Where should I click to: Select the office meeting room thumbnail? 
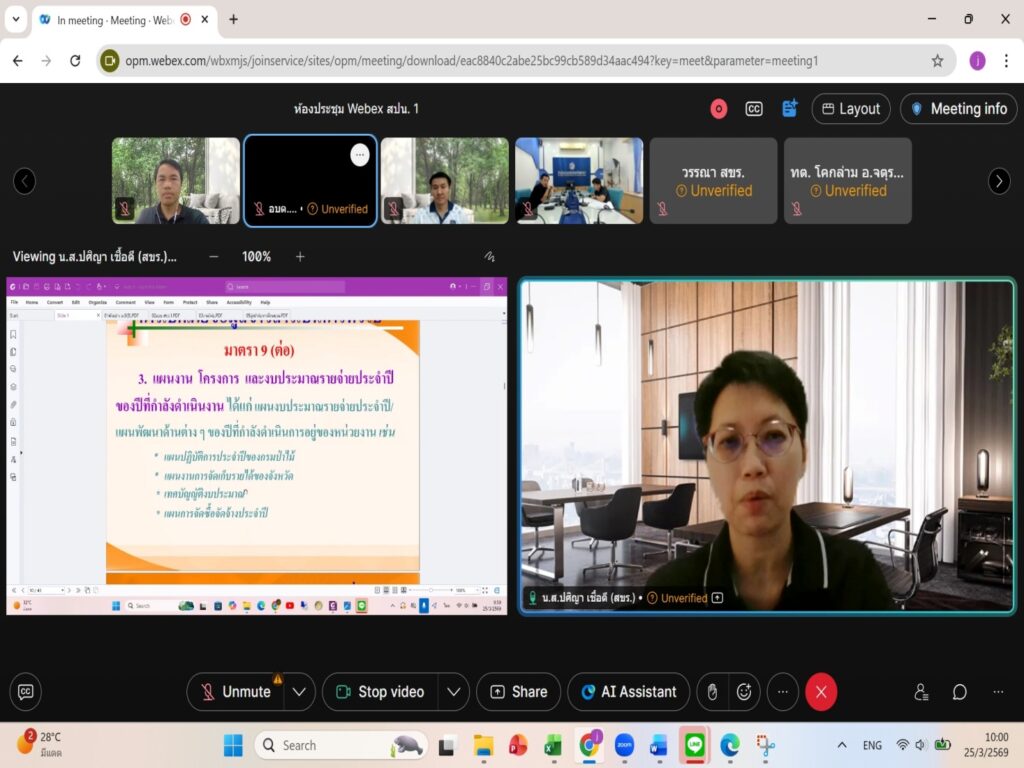tap(579, 181)
